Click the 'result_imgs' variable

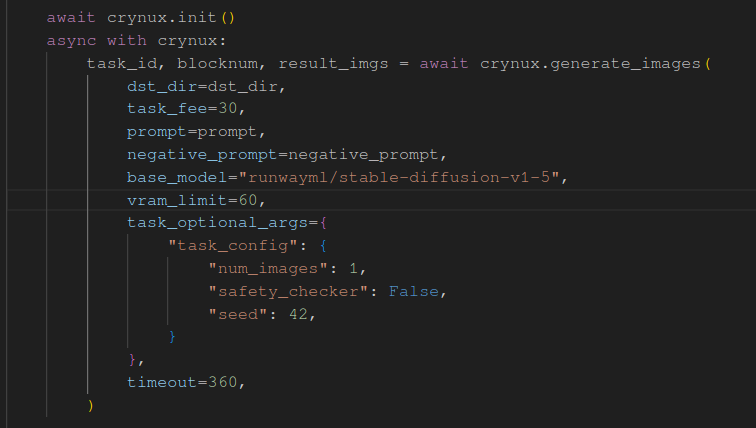pos(334,64)
